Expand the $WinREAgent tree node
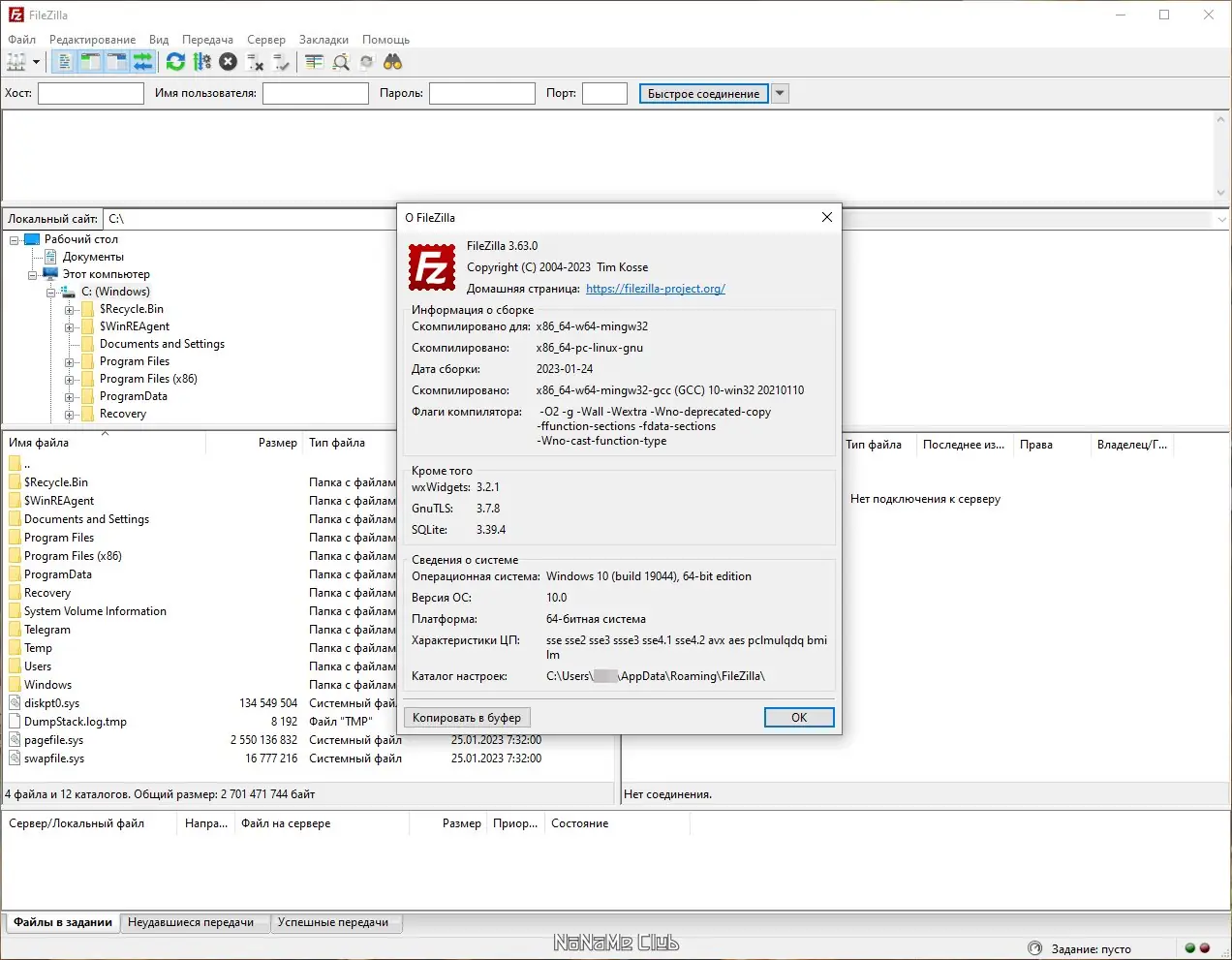 pos(70,327)
